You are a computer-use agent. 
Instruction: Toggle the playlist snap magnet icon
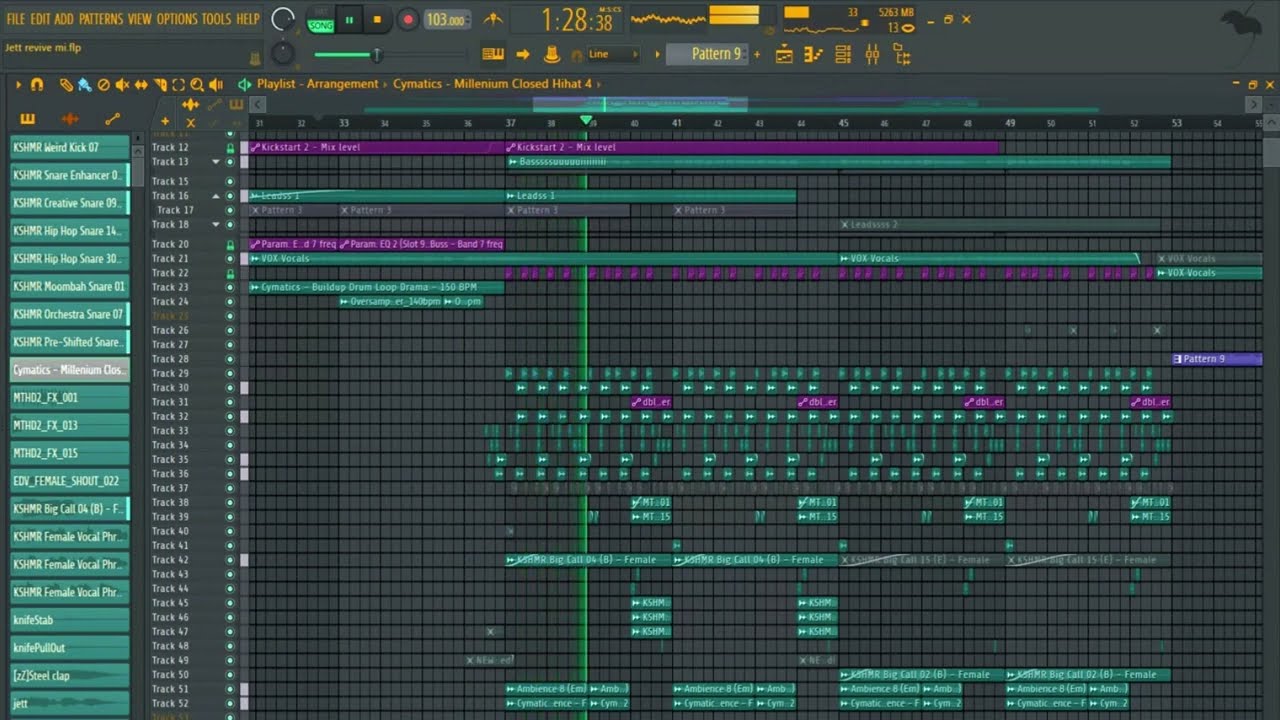[37, 85]
